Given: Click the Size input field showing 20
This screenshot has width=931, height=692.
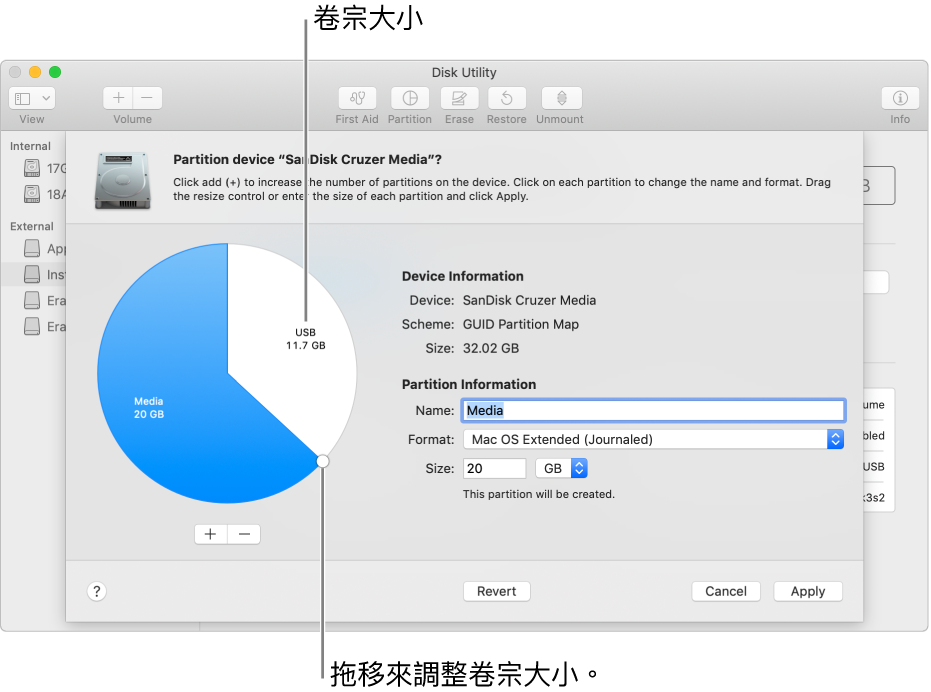Looking at the screenshot, I should [x=494, y=469].
